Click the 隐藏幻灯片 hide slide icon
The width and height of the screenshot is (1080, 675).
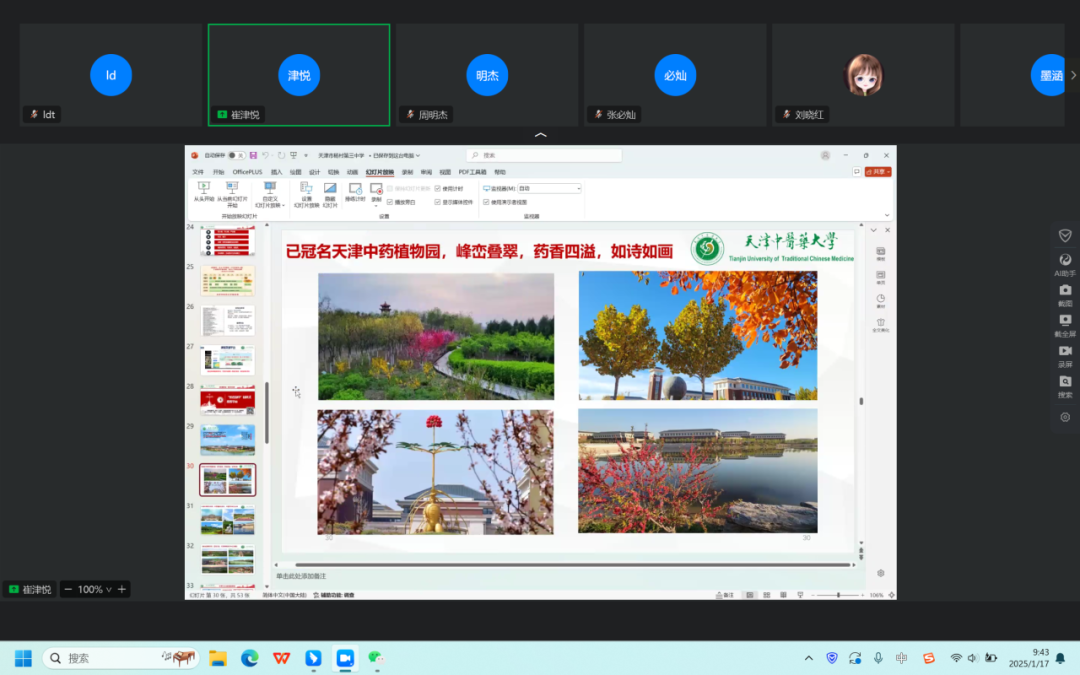point(330,192)
